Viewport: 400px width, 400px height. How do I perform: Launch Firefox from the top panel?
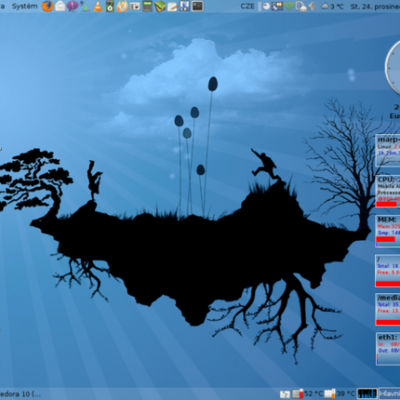click(x=48, y=6)
